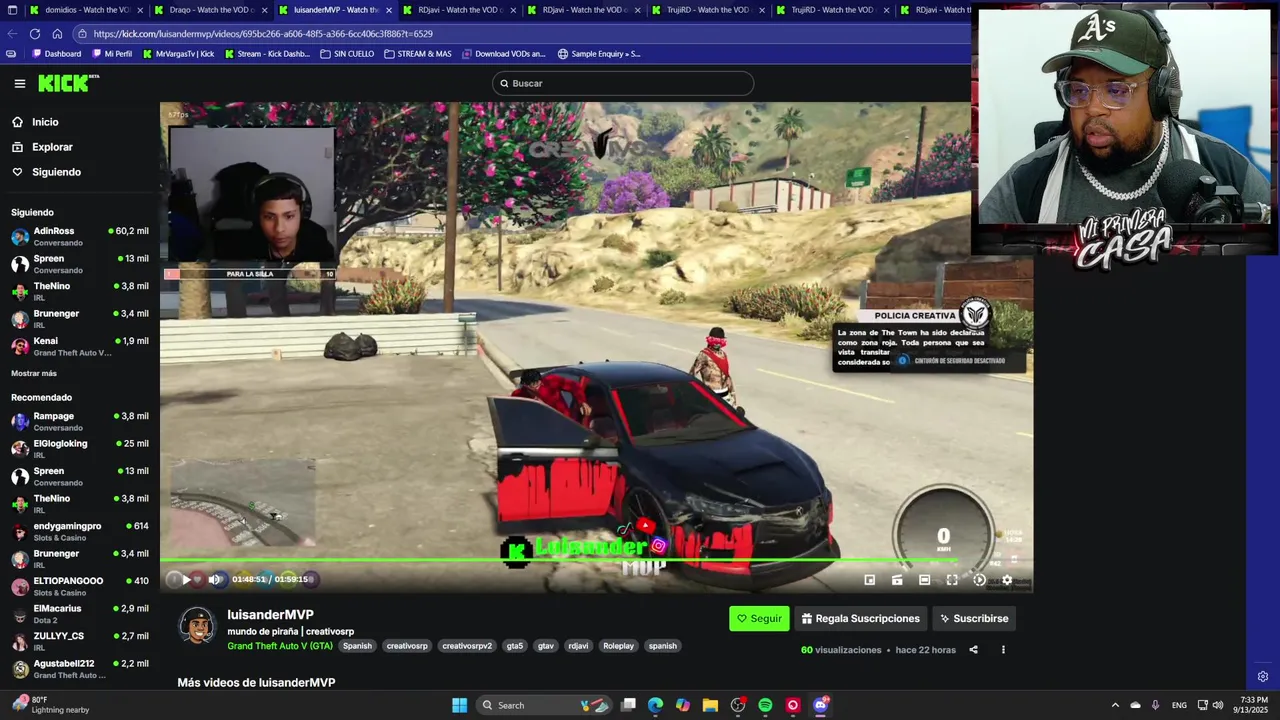Image resolution: width=1280 pixels, height=720 pixels.
Task: Click Seguir to follow channel
Action: coord(759,618)
